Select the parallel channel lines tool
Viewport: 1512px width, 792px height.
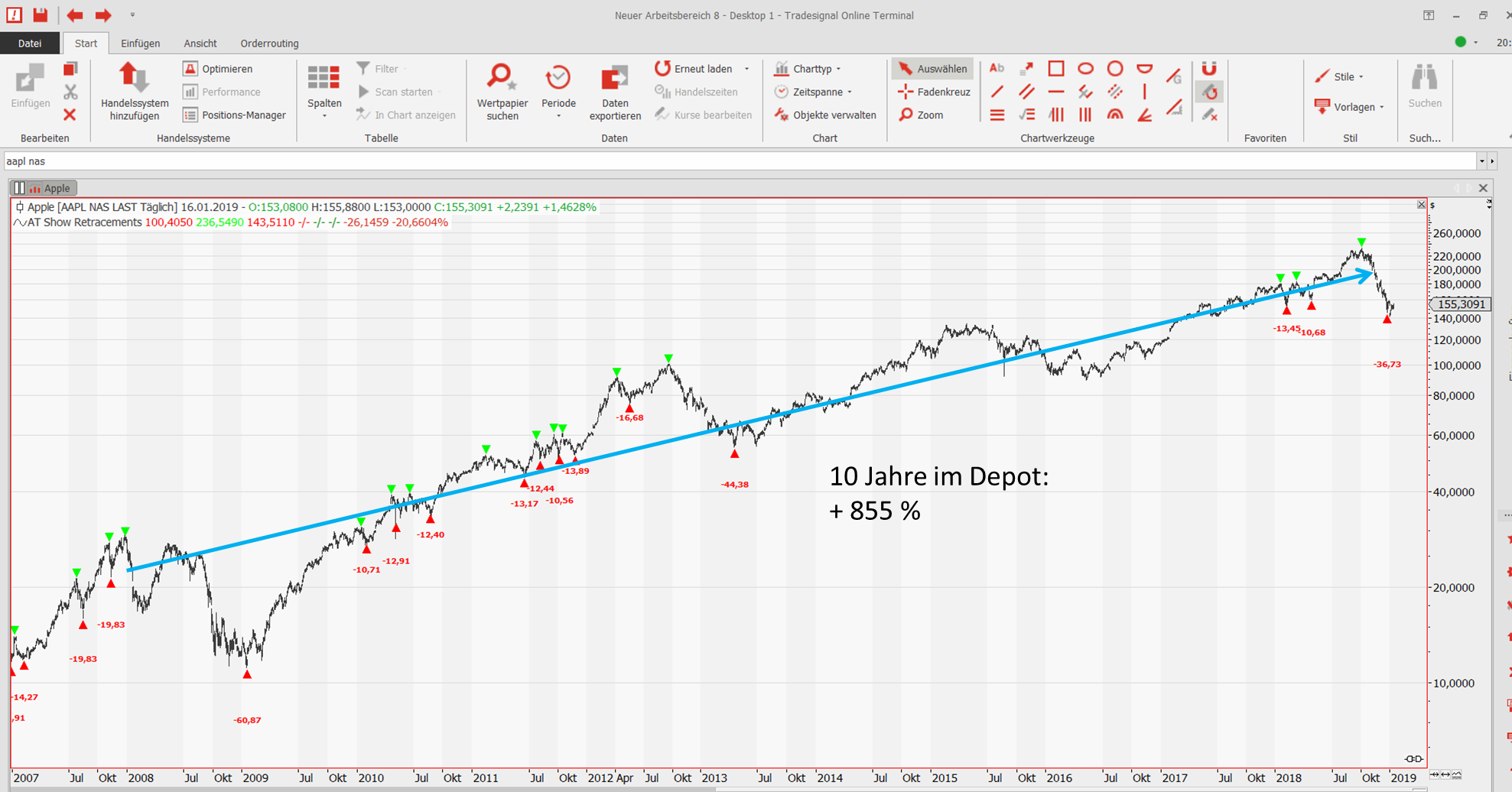pyautogui.click(x=1026, y=92)
